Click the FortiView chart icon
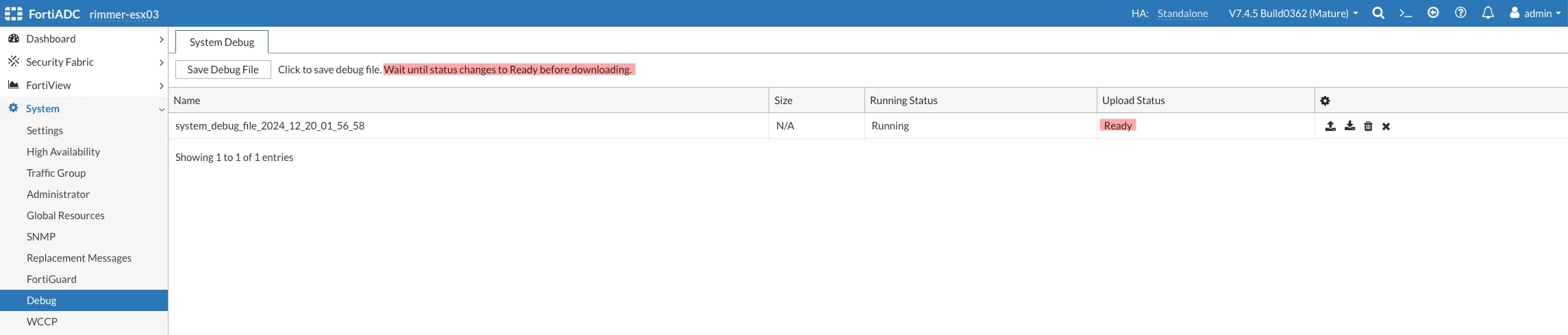The height and width of the screenshot is (335, 1568). [x=14, y=85]
